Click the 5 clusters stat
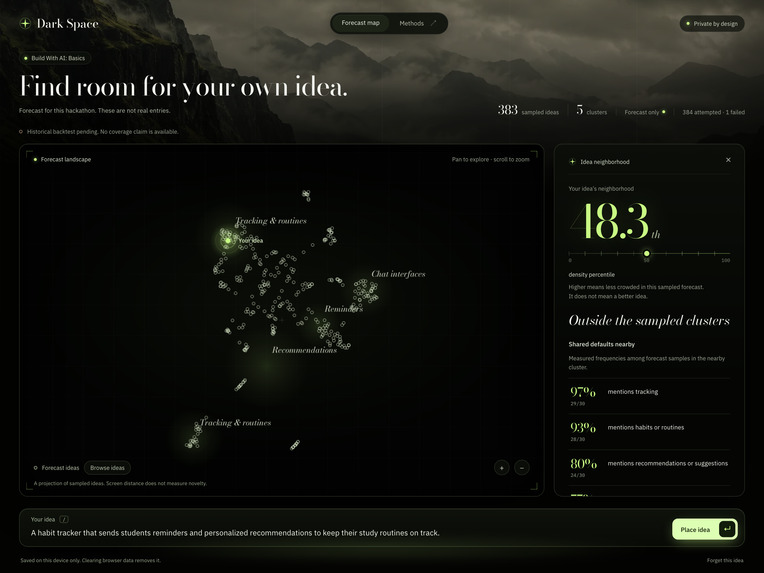Screen dimensions: 764x573 (x=592, y=110)
